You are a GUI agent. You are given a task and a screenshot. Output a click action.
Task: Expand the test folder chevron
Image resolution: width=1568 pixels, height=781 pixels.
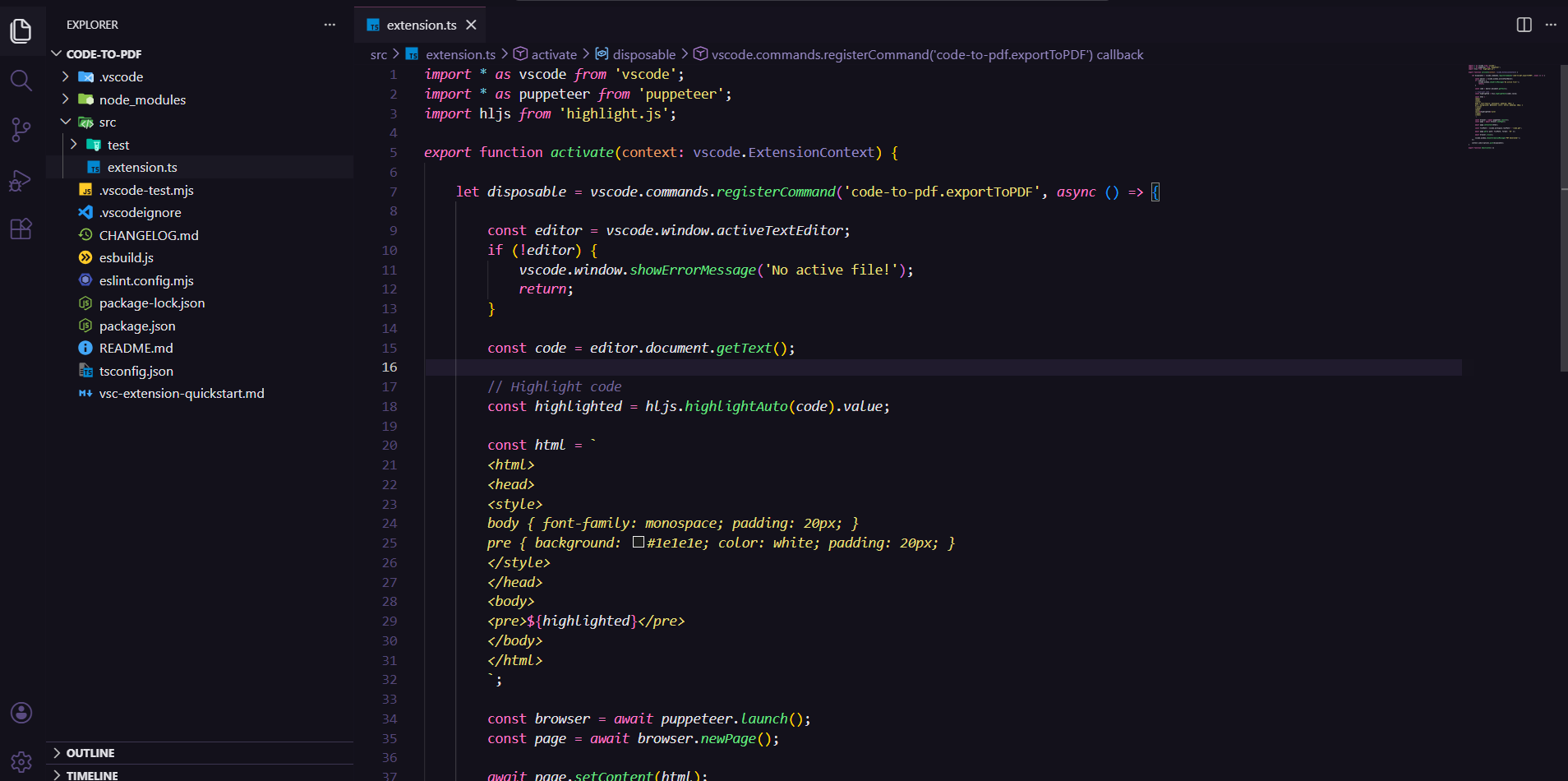(73, 145)
